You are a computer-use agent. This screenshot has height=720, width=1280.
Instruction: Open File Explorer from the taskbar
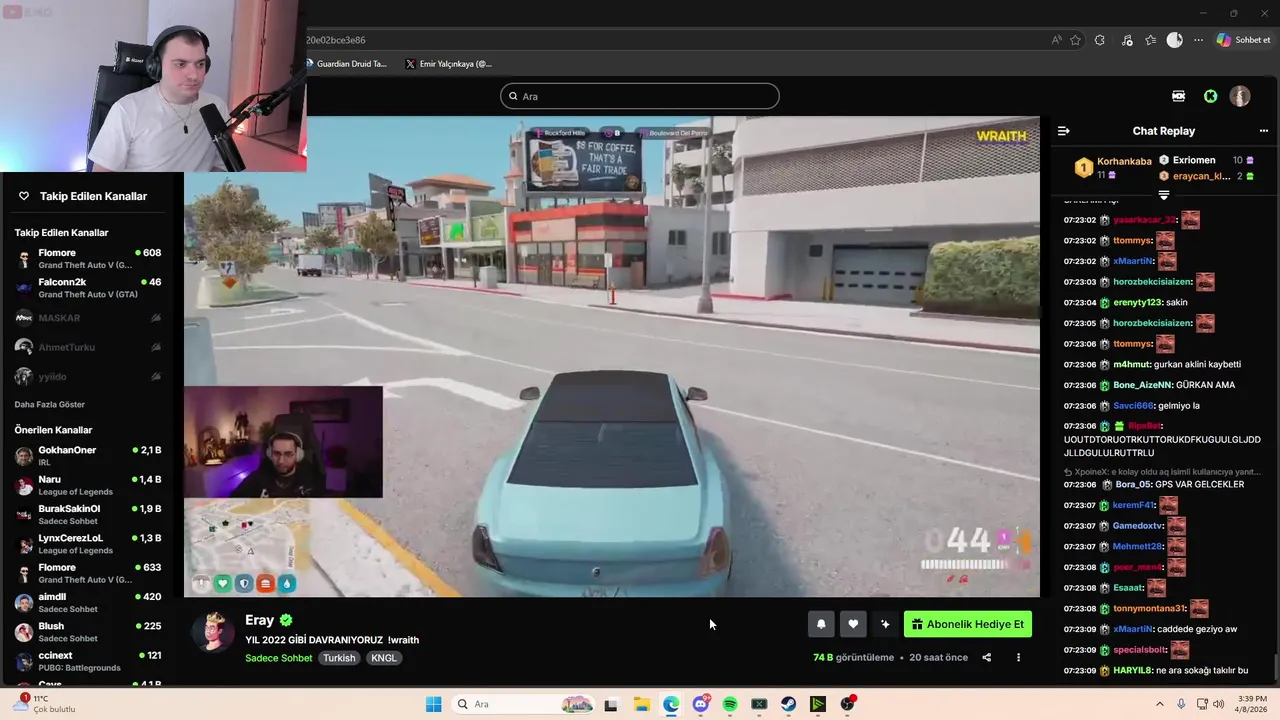pyautogui.click(x=641, y=704)
